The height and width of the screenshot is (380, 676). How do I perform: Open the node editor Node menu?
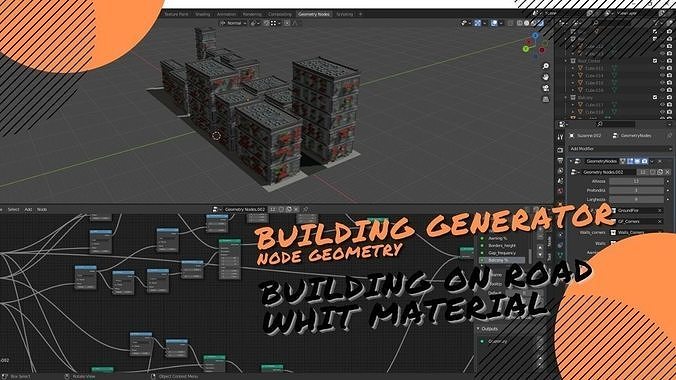42,210
